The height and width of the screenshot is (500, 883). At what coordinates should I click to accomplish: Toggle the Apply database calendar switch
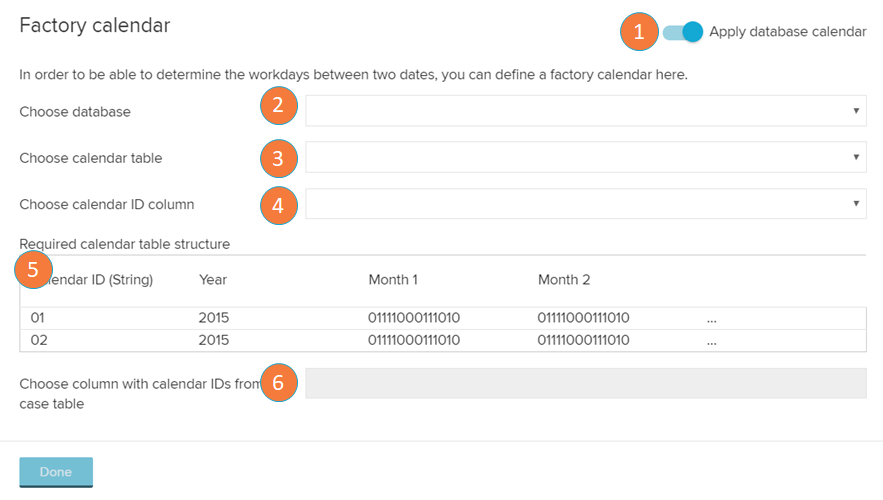click(x=684, y=32)
